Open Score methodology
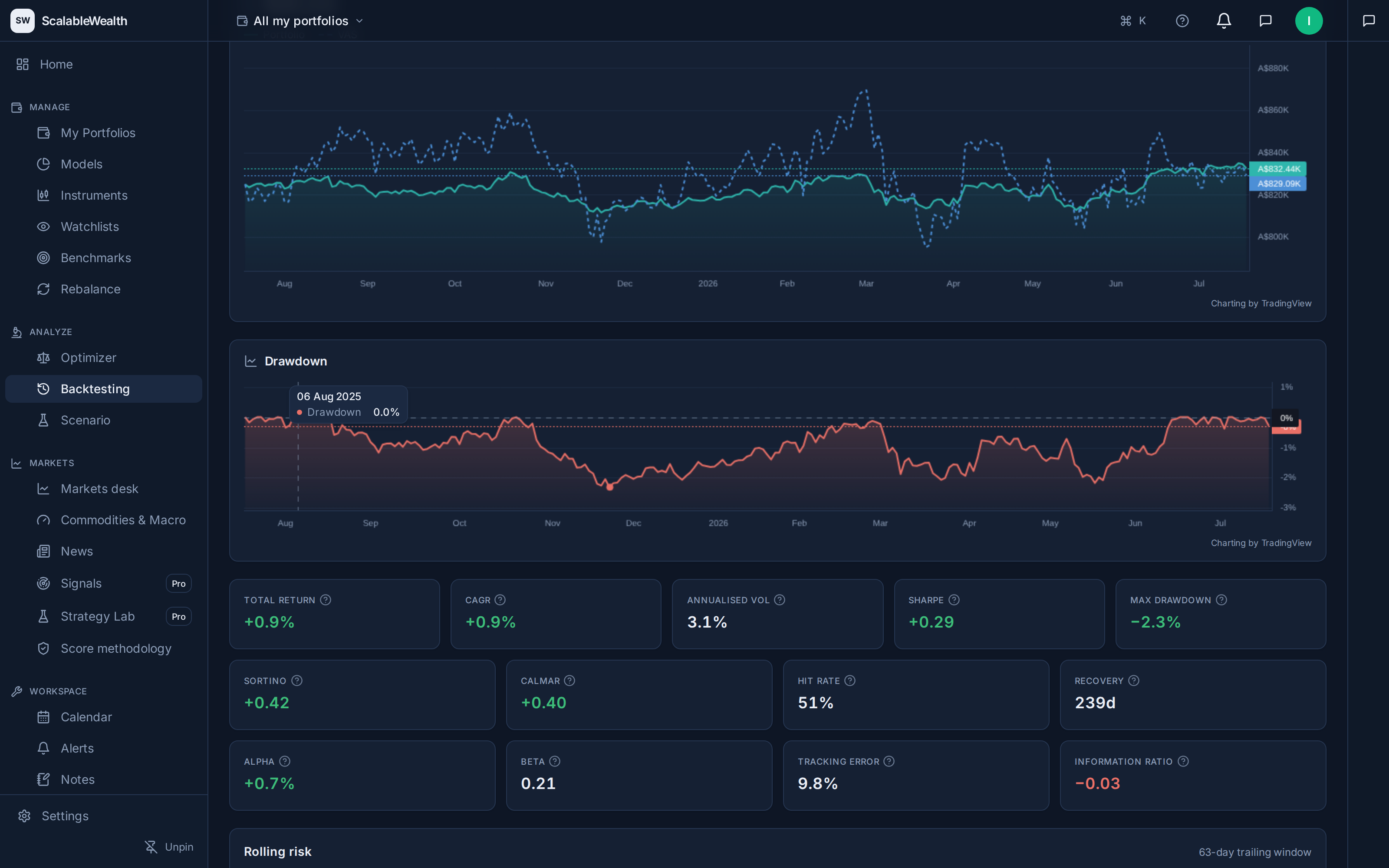Screen dimensions: 1389x868 coord(103,648)
